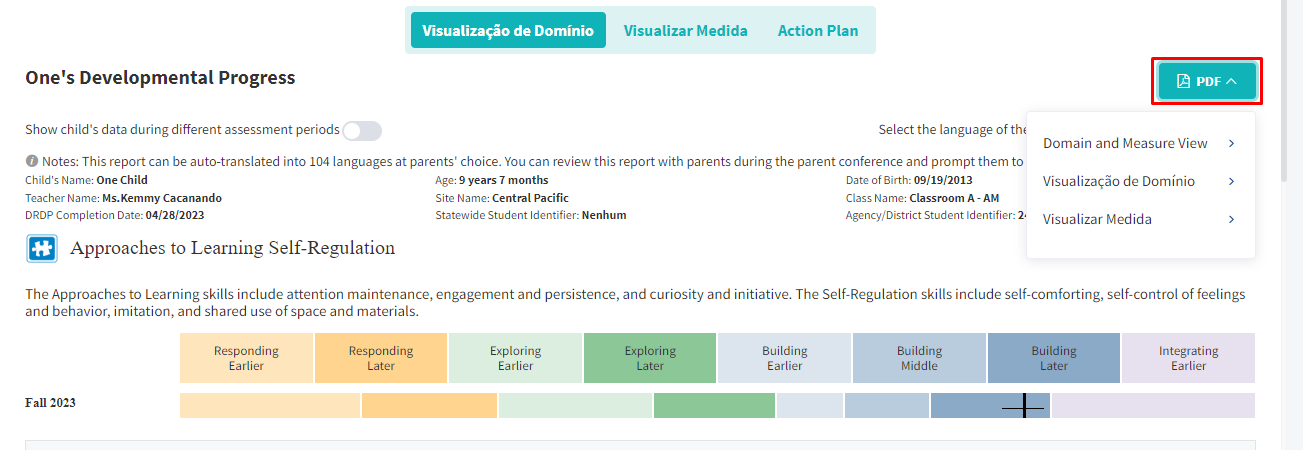This screenshot has height=450, width=1303.
Task: Click the Responding Earlier color header
Action: [x=246, y=358]
